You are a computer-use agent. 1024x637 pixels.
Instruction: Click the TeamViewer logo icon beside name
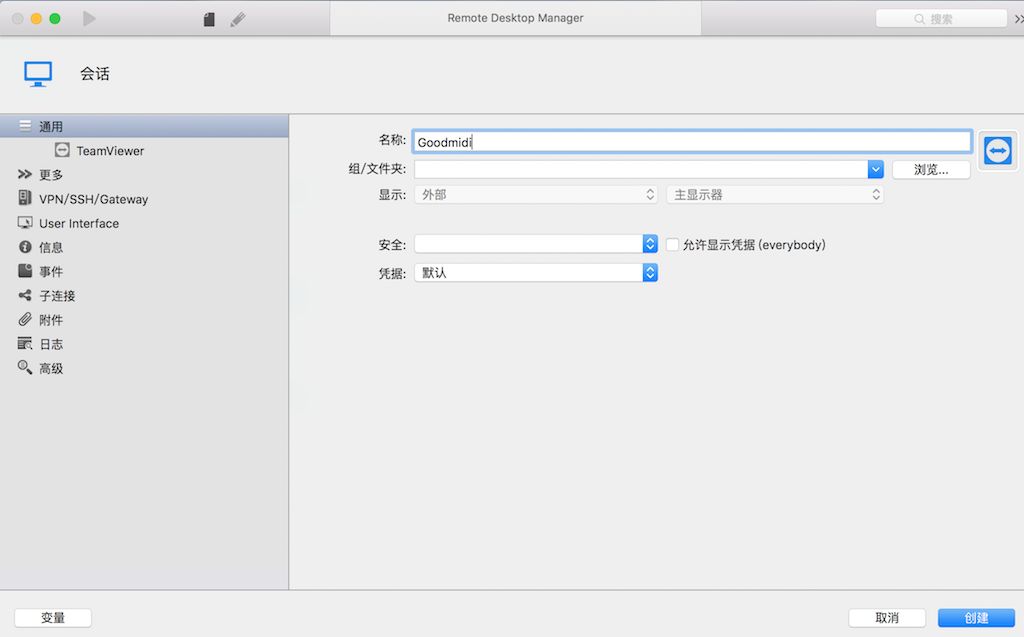point(997,151)
